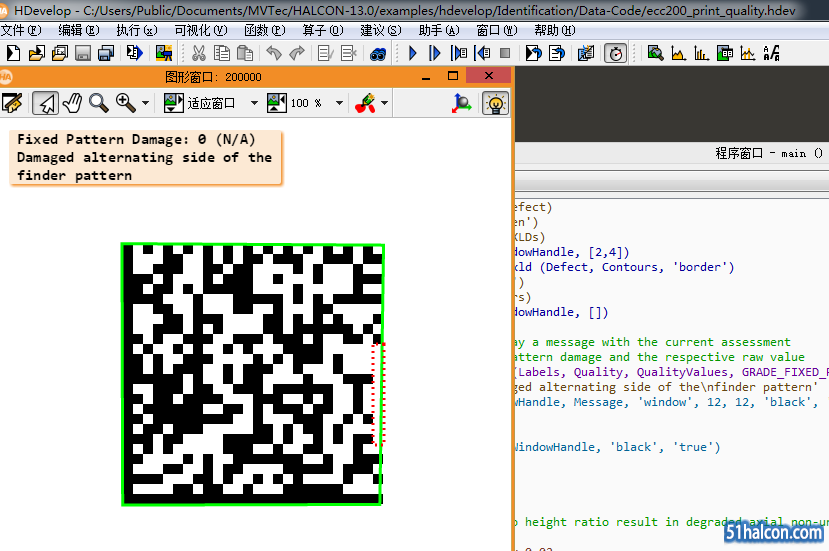Toggle the select pointer tool in graphics window
The height and width of the screenshot is (551, 829).
(45, 103)
